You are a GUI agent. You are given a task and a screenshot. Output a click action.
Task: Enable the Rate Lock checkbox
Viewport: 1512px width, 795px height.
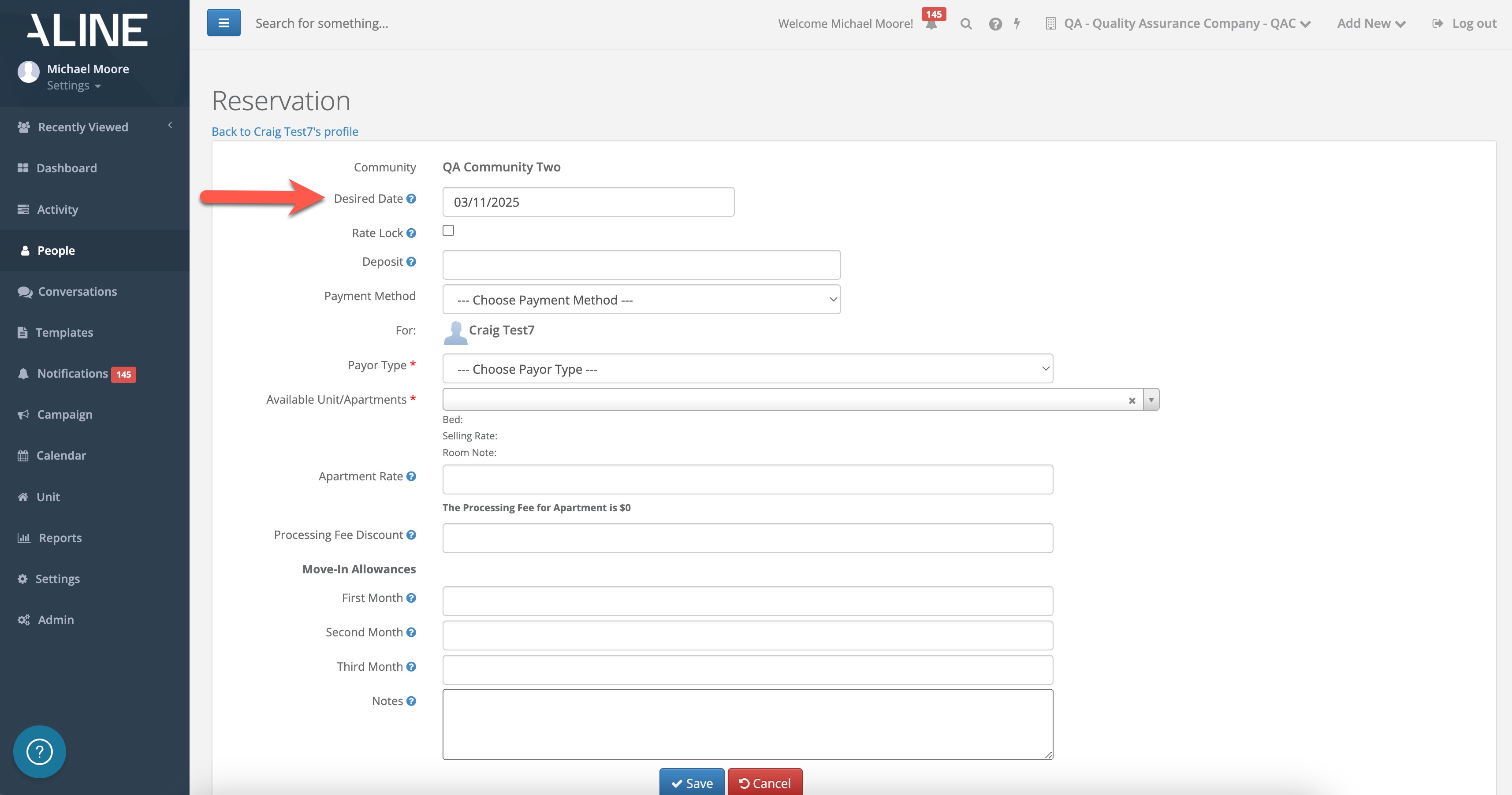coord(448,230)
